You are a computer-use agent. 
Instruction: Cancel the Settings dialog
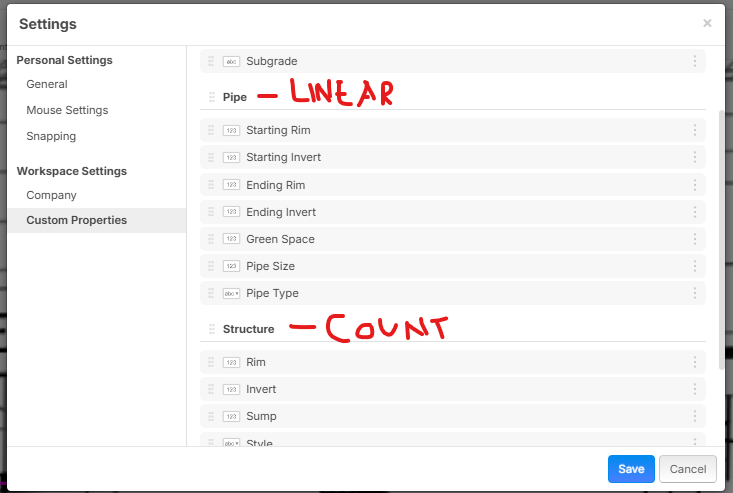(688, 469)
